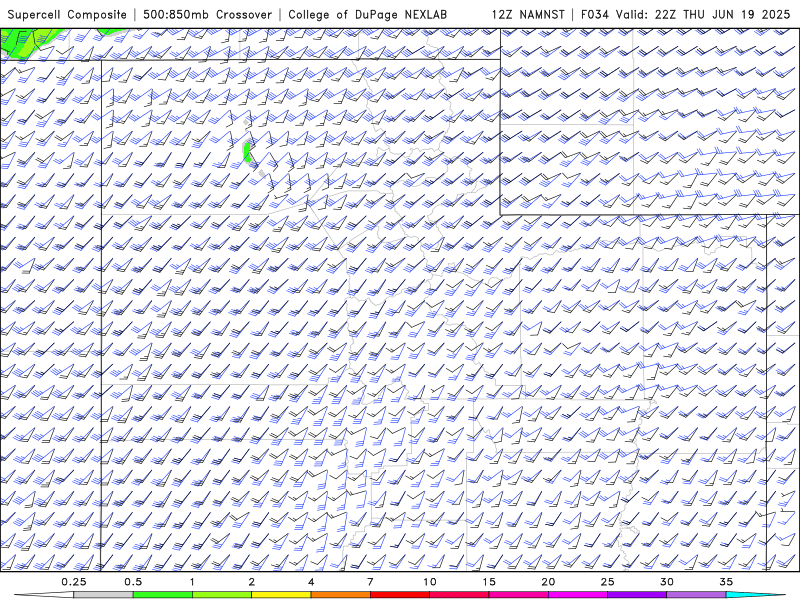Click the legend value '0.25'
This screenshot has width=800, height=600.
(x=73, y=582)
